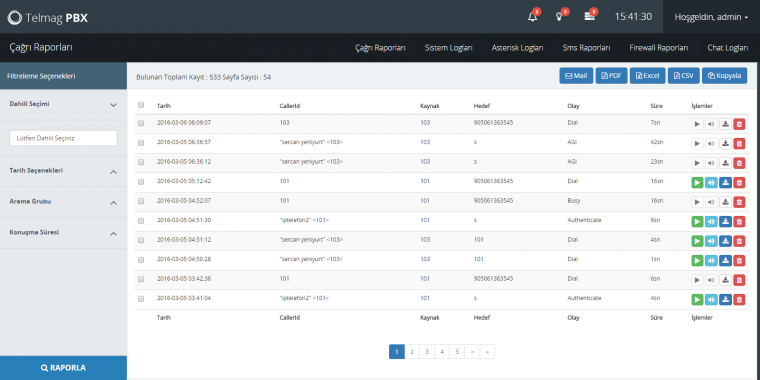Open the Firewall Raporları tab
Image resolution: width=760 pixels, height=380 pixels.
pyautogui.click(x=659, y=48)
